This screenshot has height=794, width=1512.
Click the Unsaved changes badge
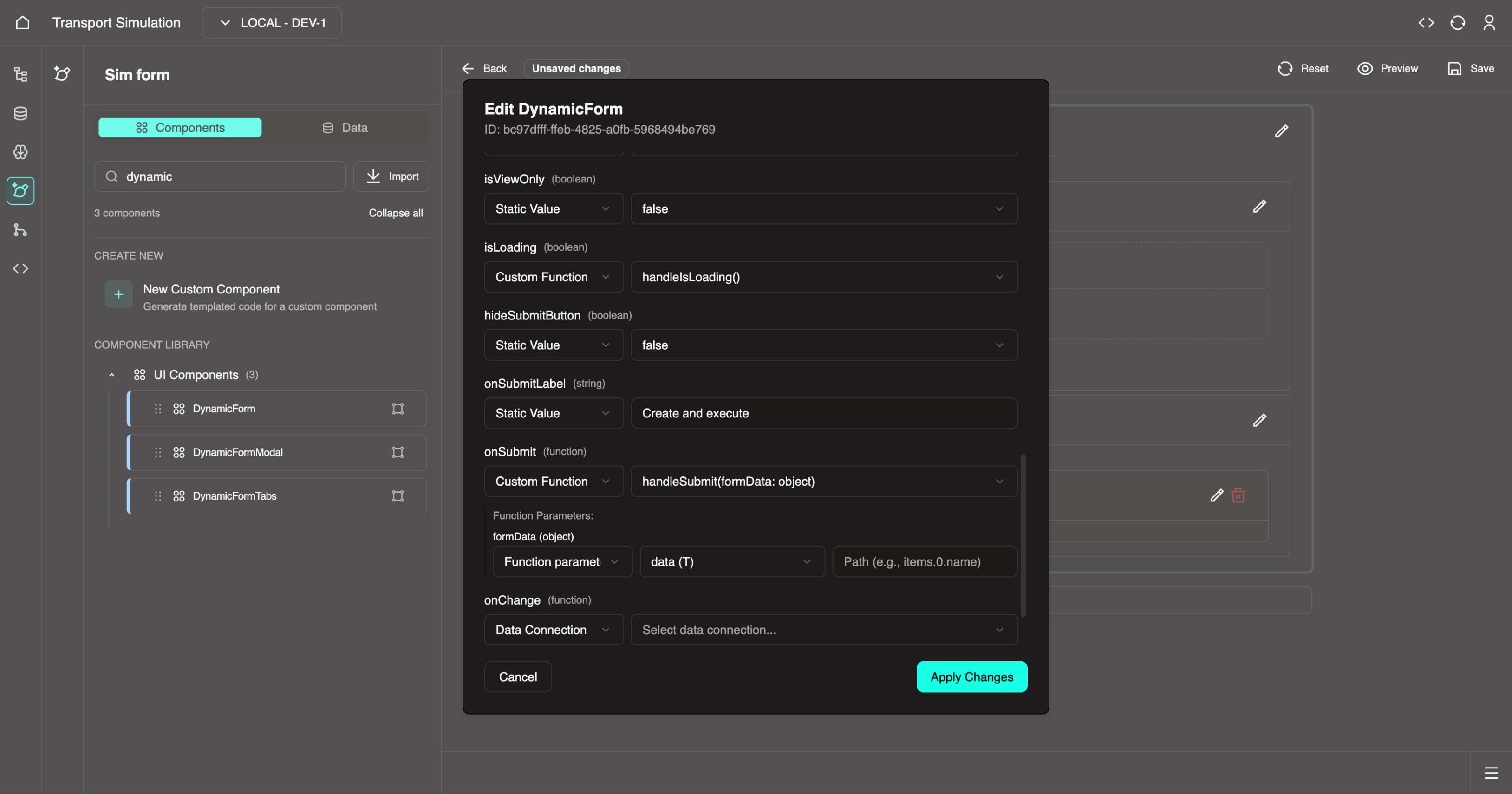(576, 69)
